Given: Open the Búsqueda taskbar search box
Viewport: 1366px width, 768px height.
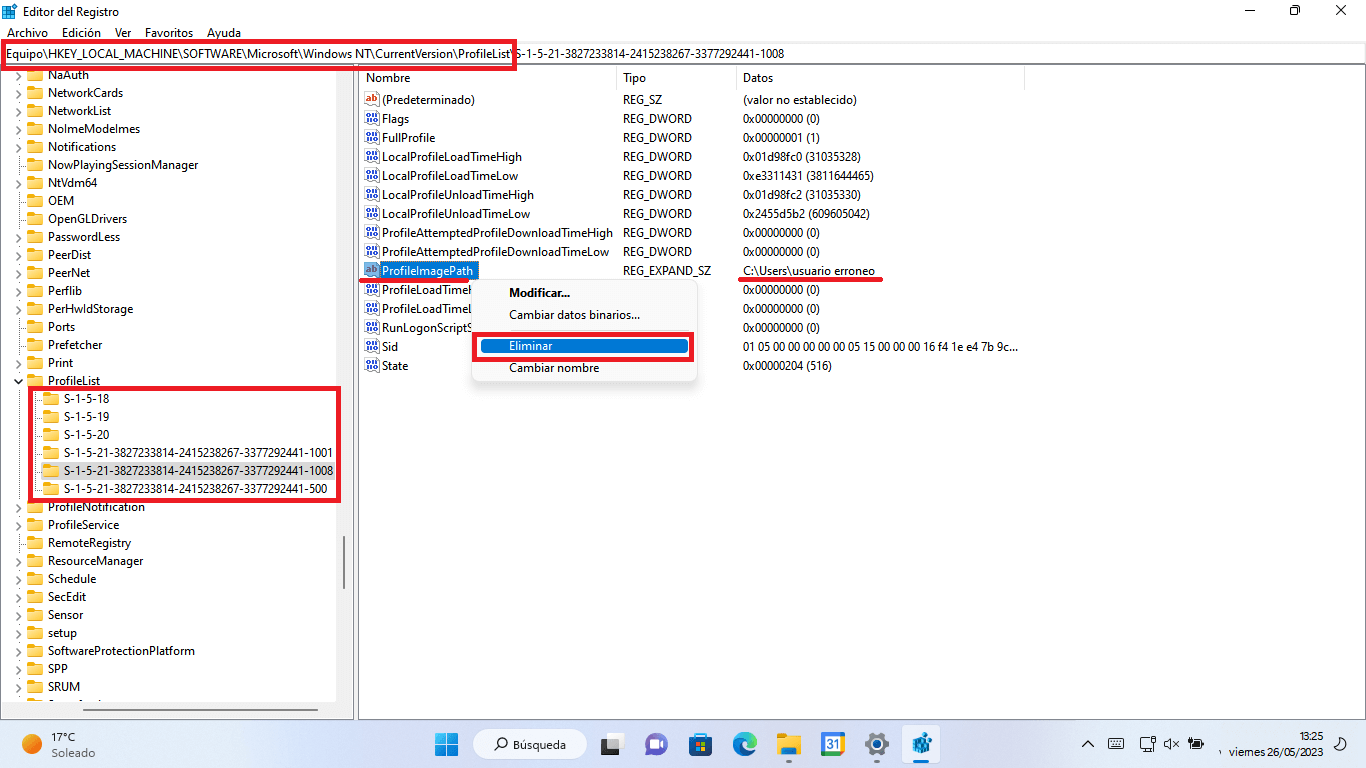Looking at the screenshot, I should coord(528,744).
